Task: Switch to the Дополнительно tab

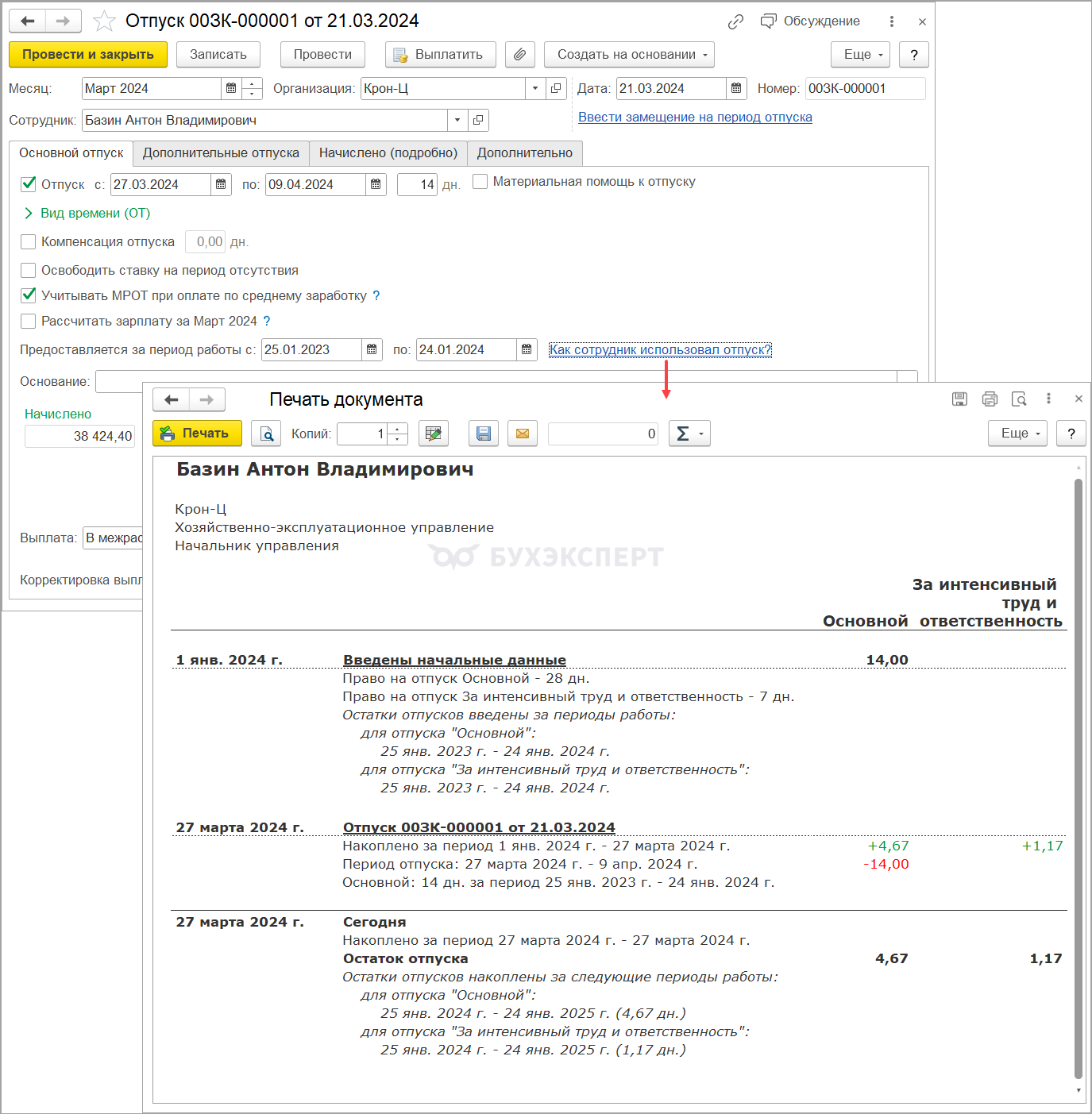Action: click(525, 153)
